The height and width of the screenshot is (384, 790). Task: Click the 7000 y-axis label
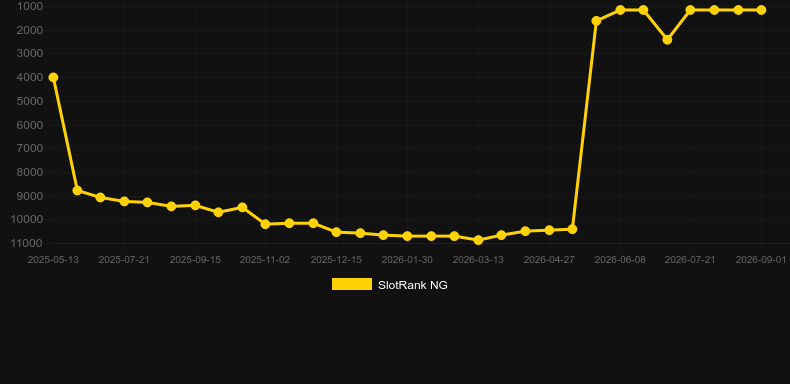pos(30,149)
